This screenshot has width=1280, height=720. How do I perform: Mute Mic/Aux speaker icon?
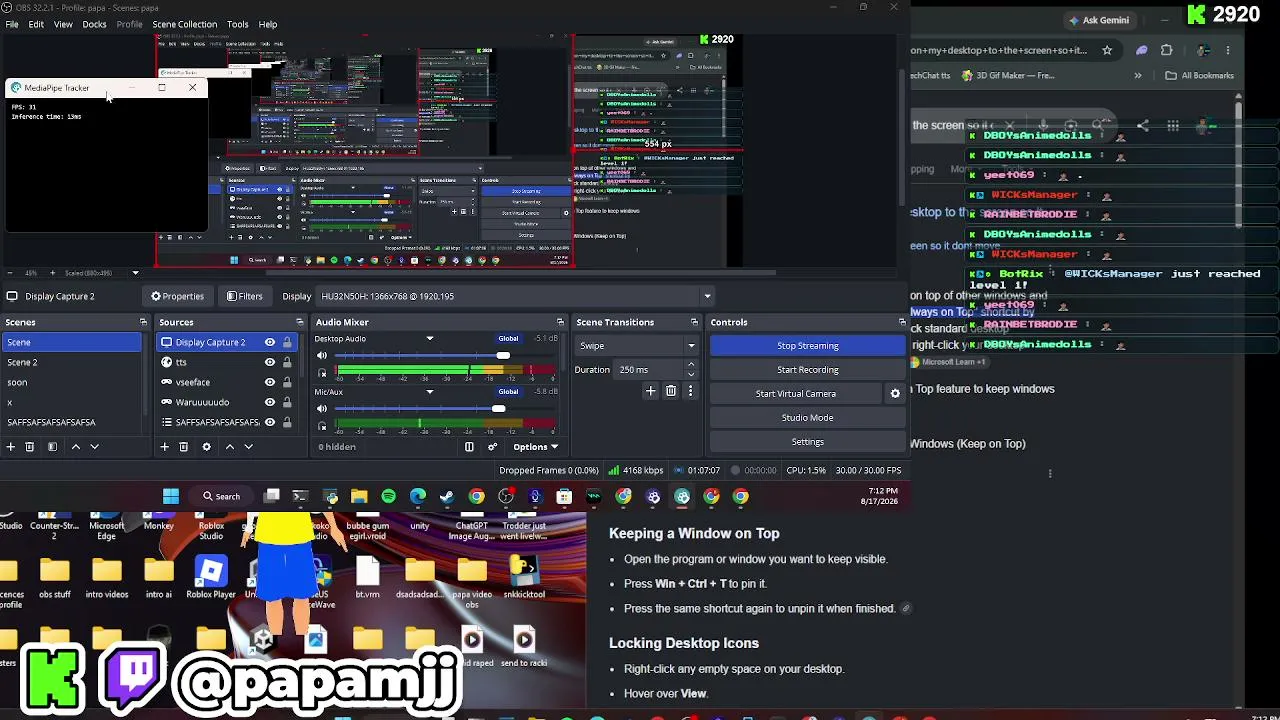click(322, 408)
